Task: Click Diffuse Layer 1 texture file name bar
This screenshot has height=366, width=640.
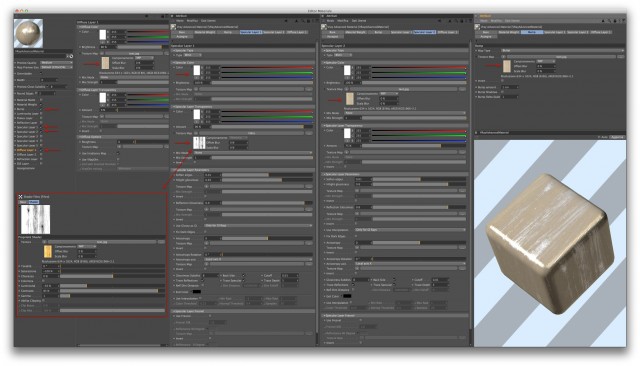Action: [134, 53]
